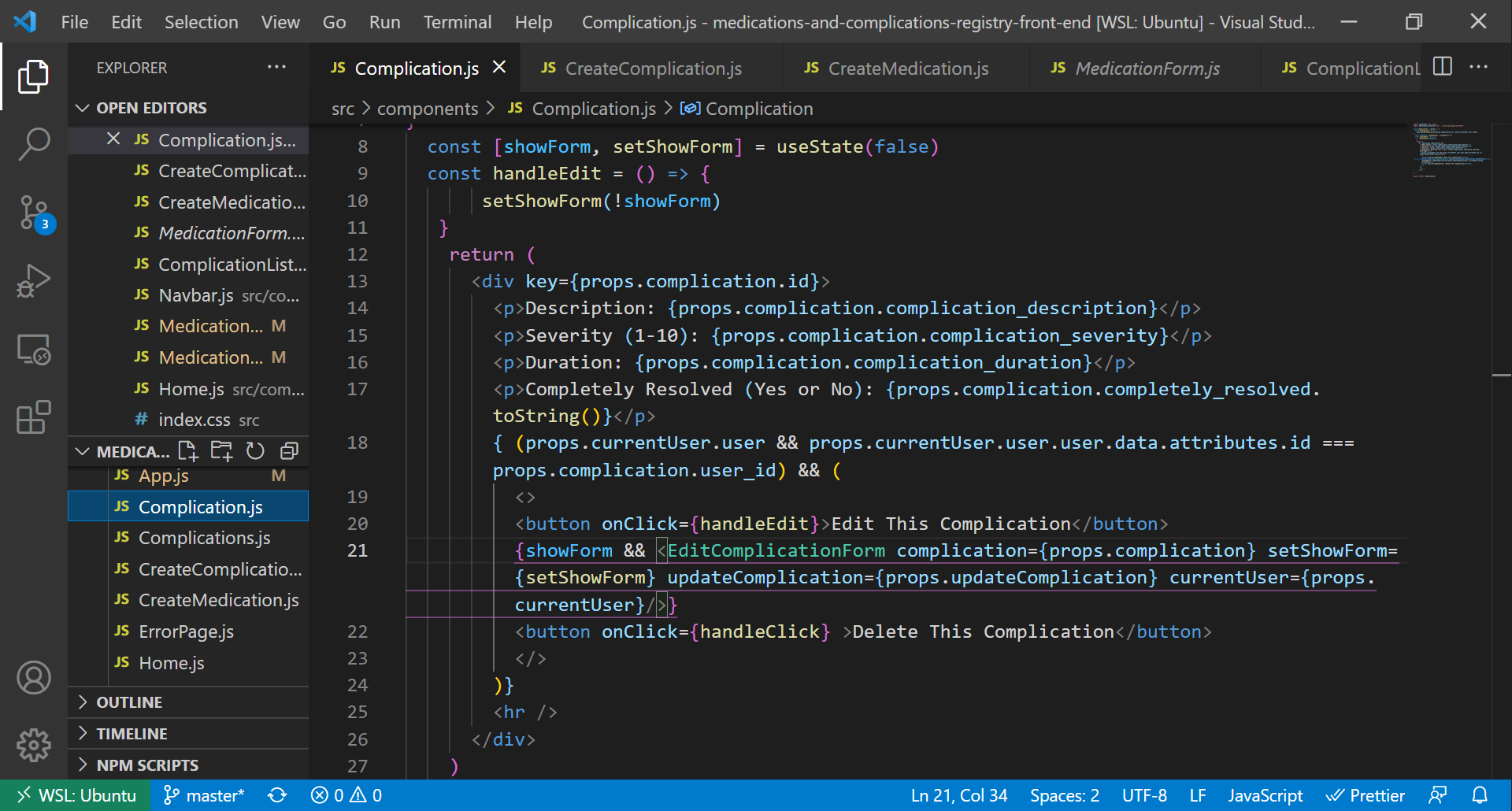Open the Search view in activity bar
The width and height of the screenshot is (1512, 811).
tap(34, 144)
